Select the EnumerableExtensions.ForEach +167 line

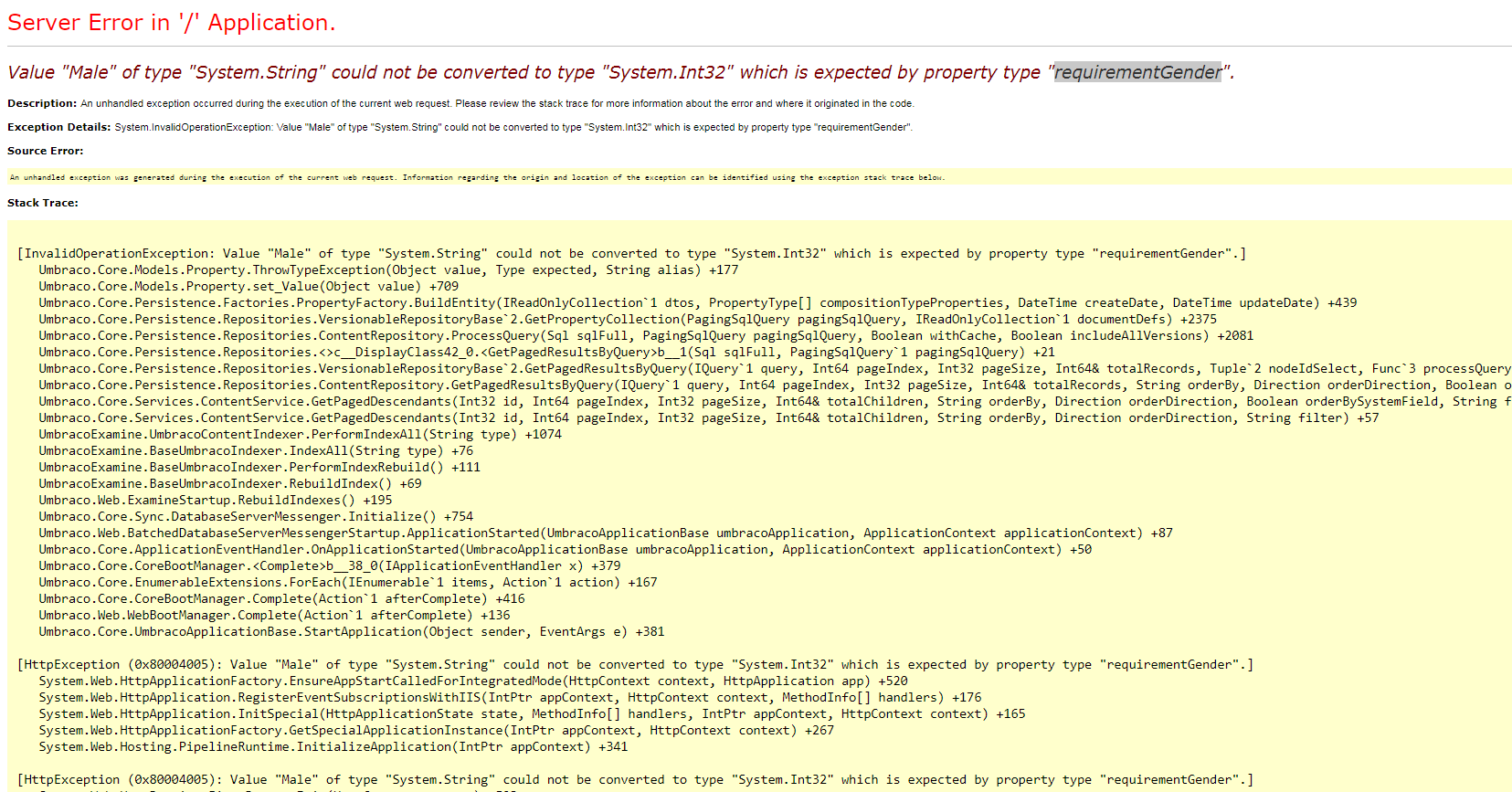point(348,583)
